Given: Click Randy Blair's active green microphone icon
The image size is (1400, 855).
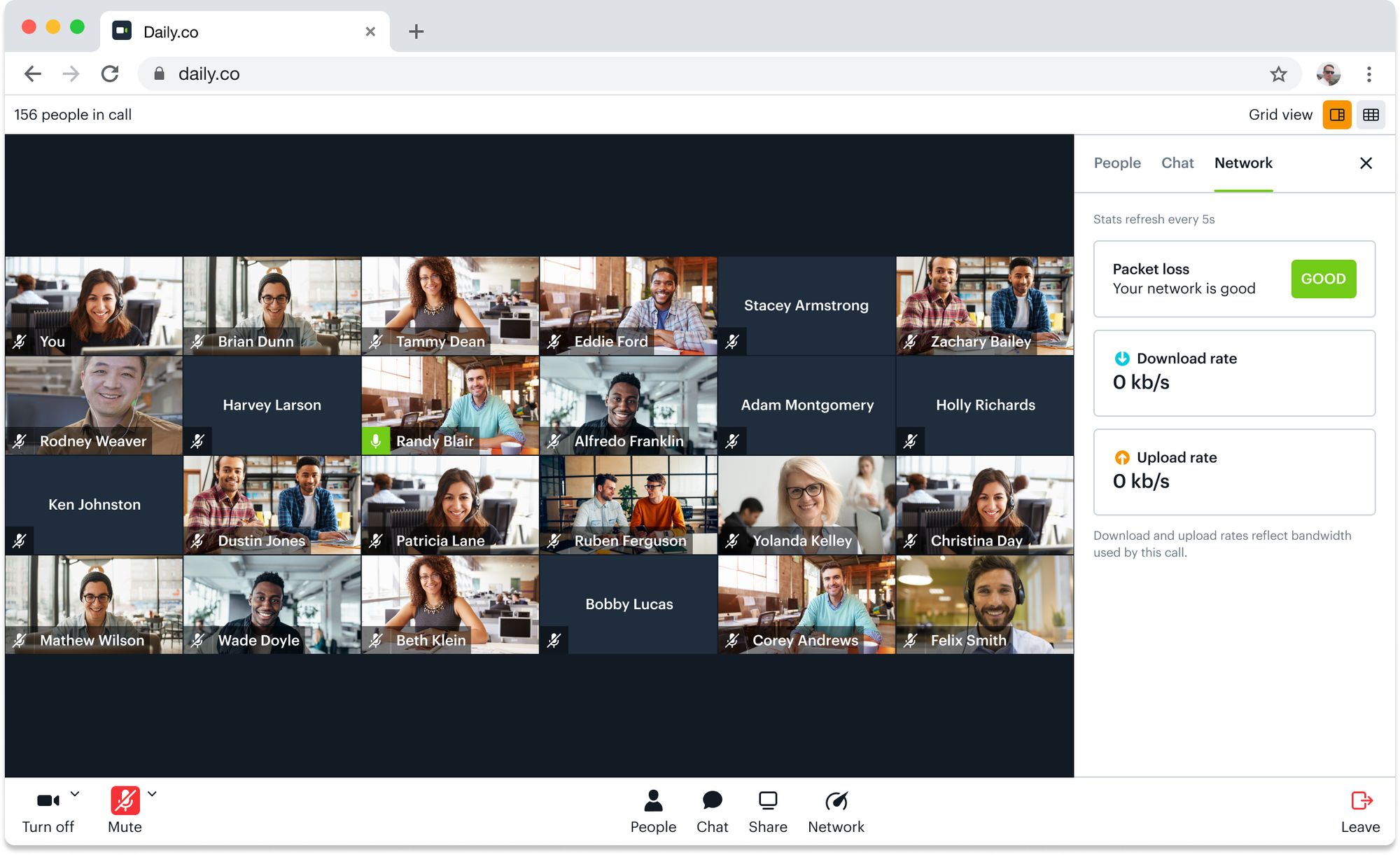Looking at the screenshot, I should coord(376,441).
